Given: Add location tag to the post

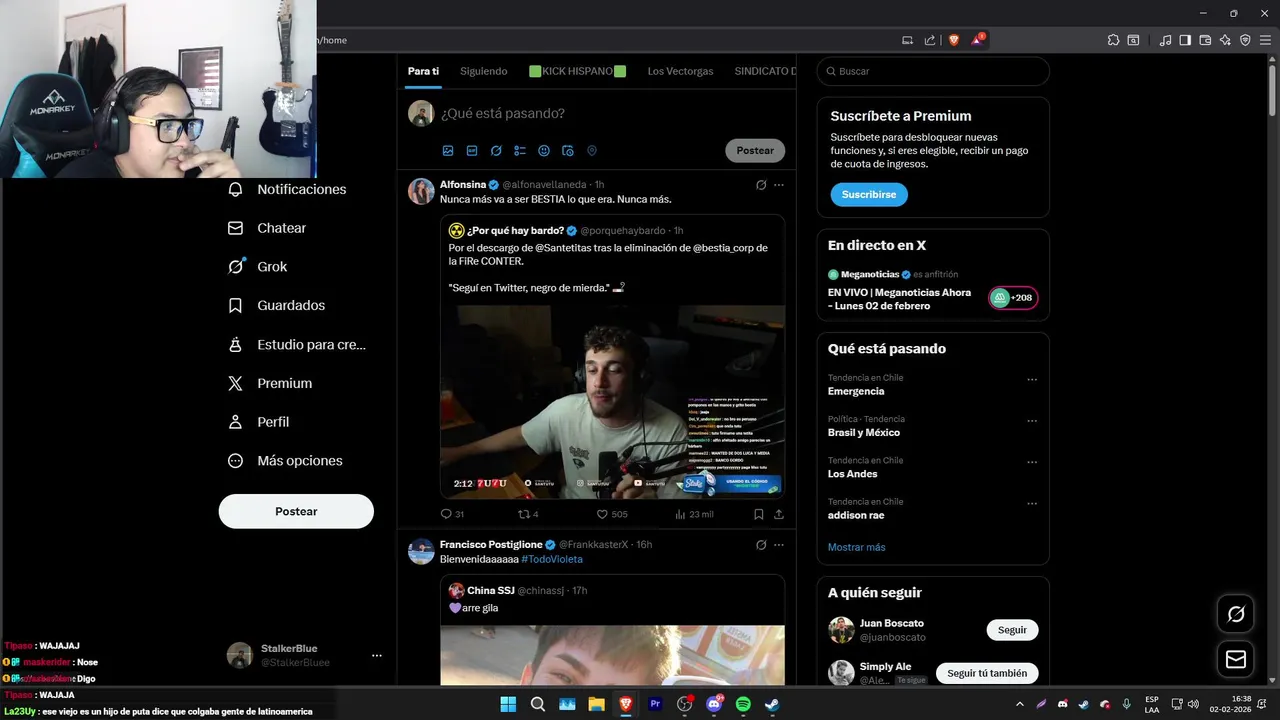Looking at the screenshot, I should pos(592,151).
